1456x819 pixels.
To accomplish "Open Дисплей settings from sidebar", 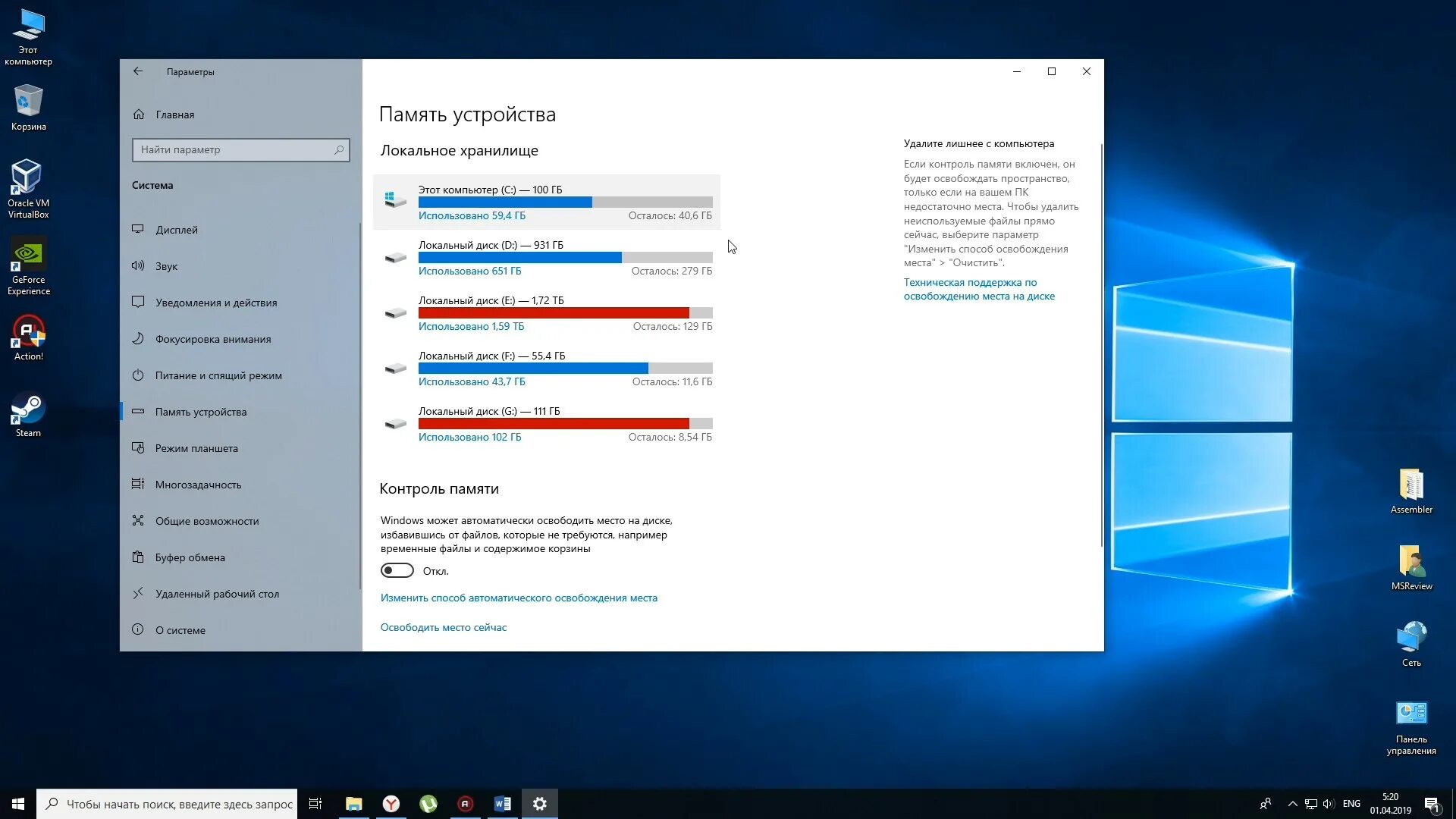I will click(x=176, y=230).
